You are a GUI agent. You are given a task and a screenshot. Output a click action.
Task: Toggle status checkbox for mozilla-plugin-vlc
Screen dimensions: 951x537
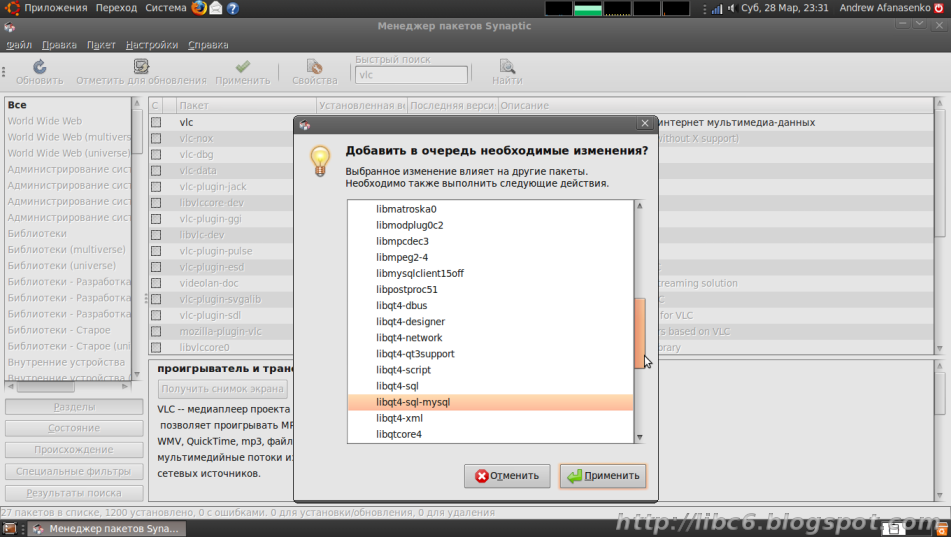pos(156,331)
